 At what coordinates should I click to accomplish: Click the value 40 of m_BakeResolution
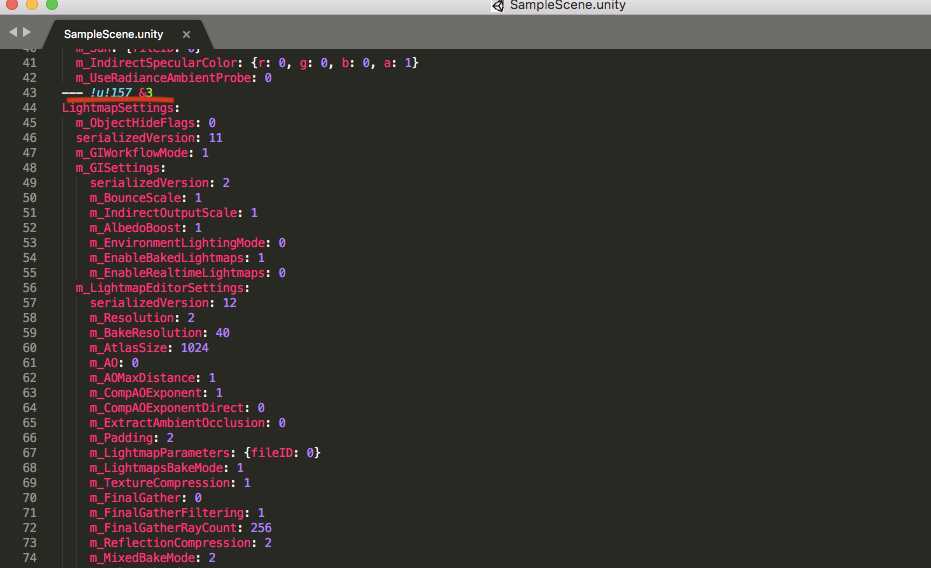(223, 333)
